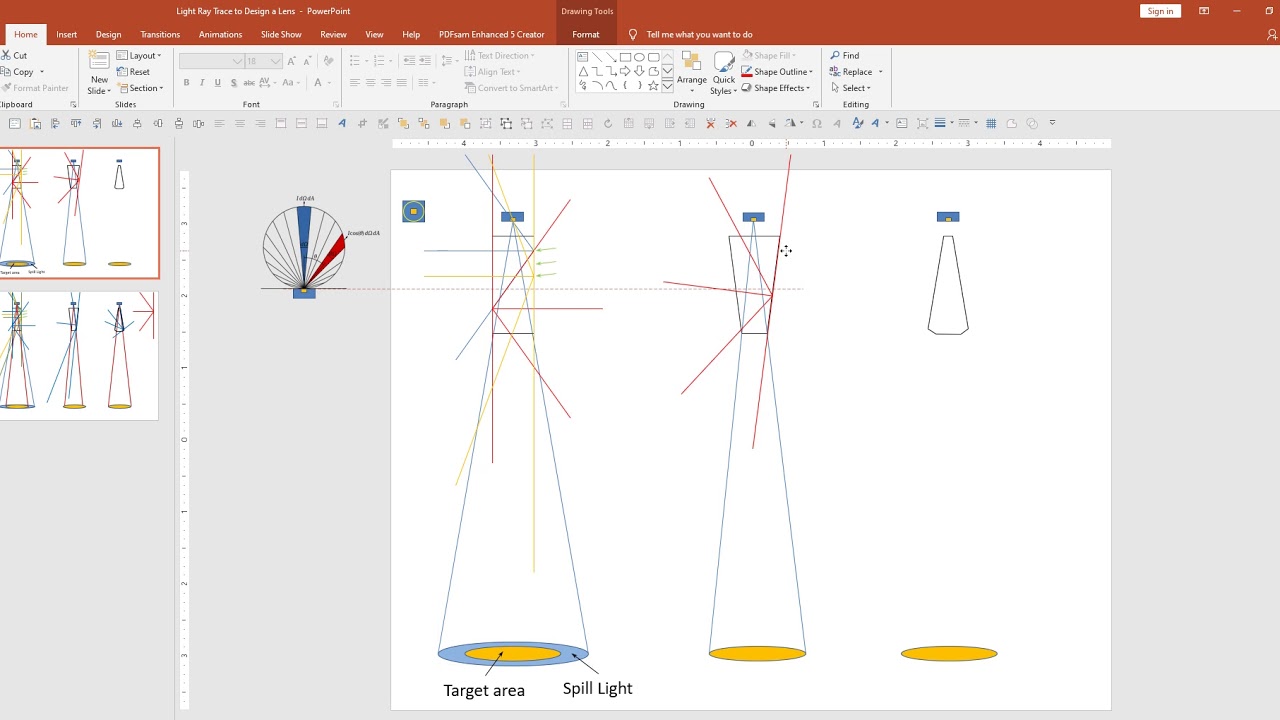Select the yellow Target area ellipse

coord(513,654)
